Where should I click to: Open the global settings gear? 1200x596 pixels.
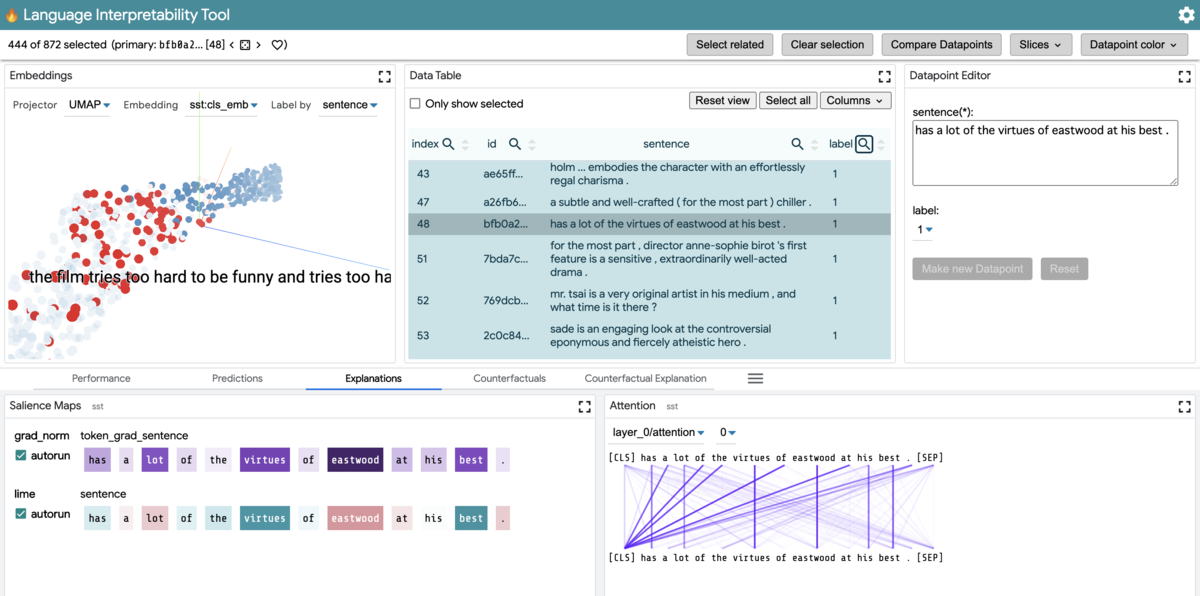click(x=1186, y=15)
